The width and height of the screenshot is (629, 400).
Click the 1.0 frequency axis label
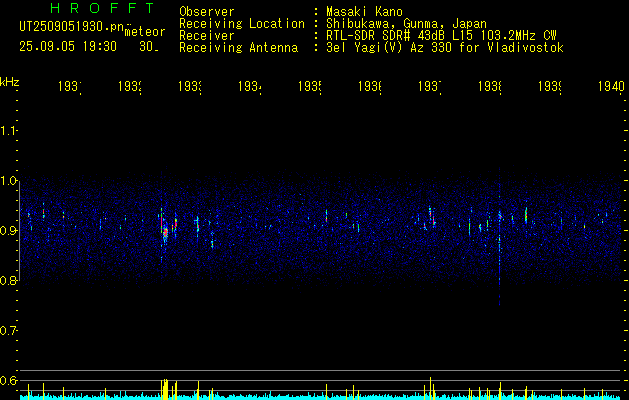tap(8, 181)
